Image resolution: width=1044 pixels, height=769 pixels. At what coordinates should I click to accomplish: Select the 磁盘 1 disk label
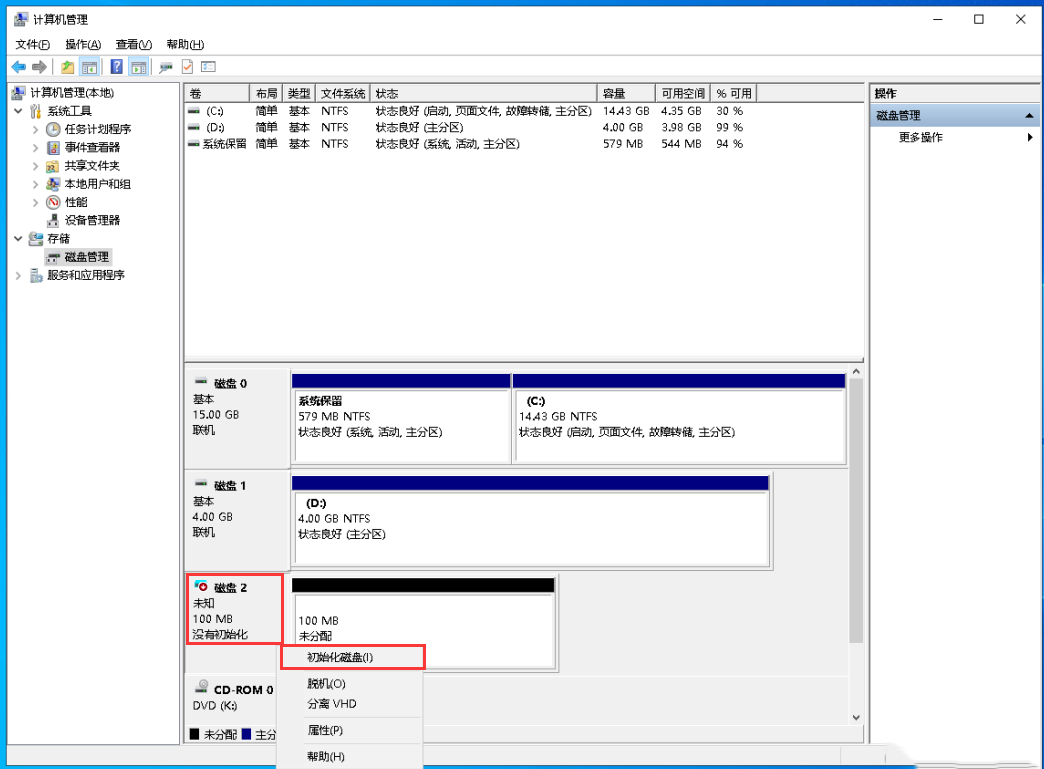237,521
